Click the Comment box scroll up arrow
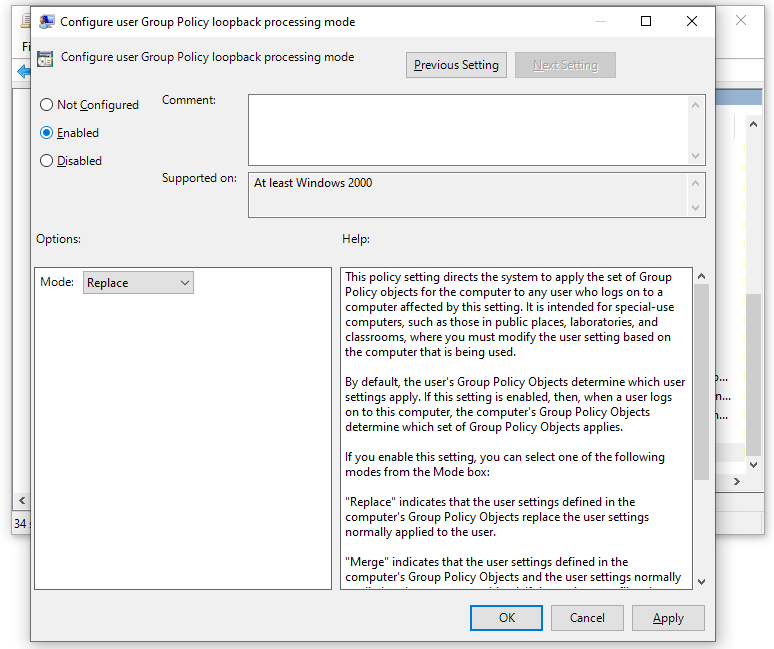Viewport: 774px width, 649px height. point(696,105)
